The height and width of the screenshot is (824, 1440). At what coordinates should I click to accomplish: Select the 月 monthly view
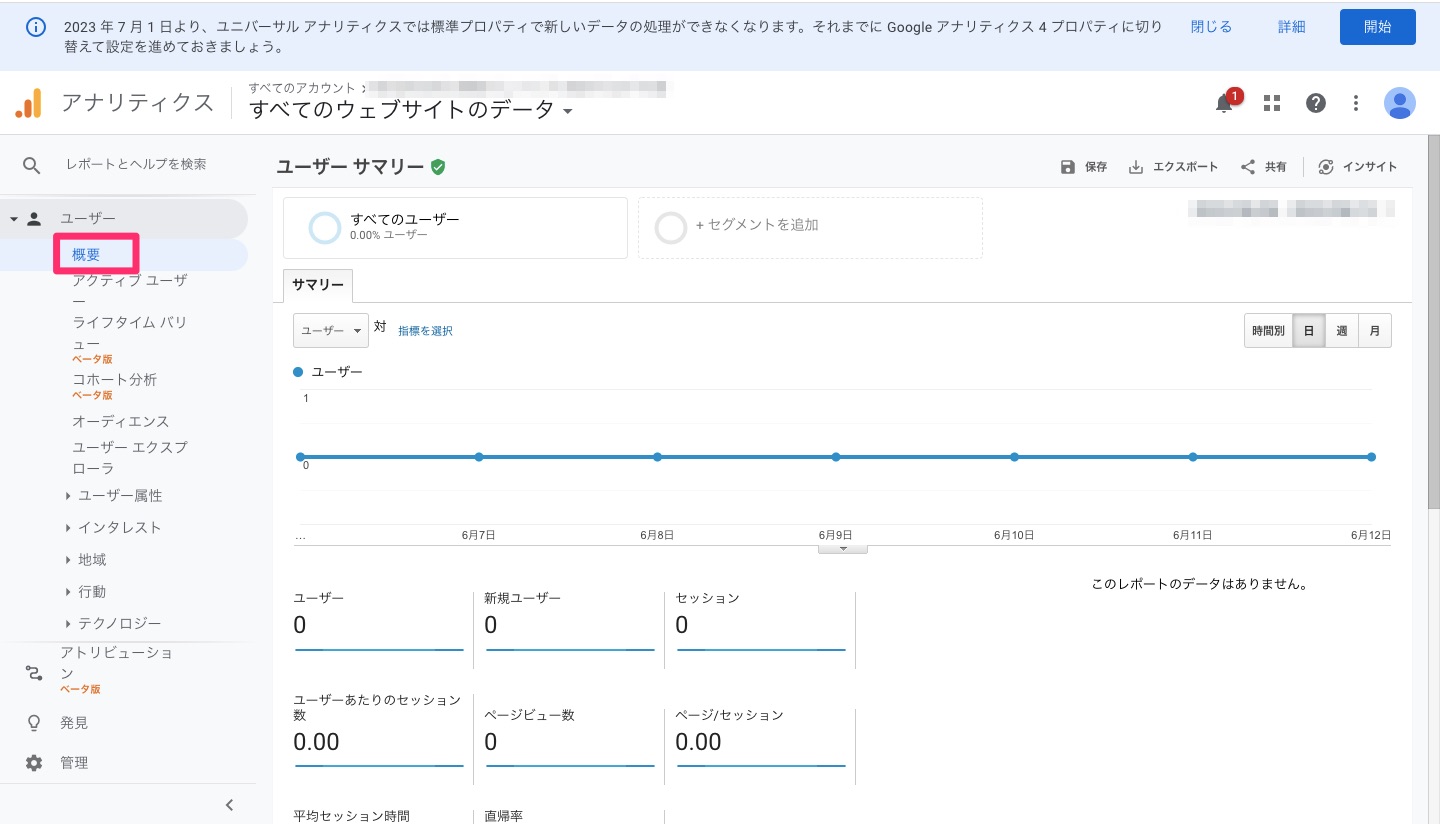click(x=1375, y=331)
